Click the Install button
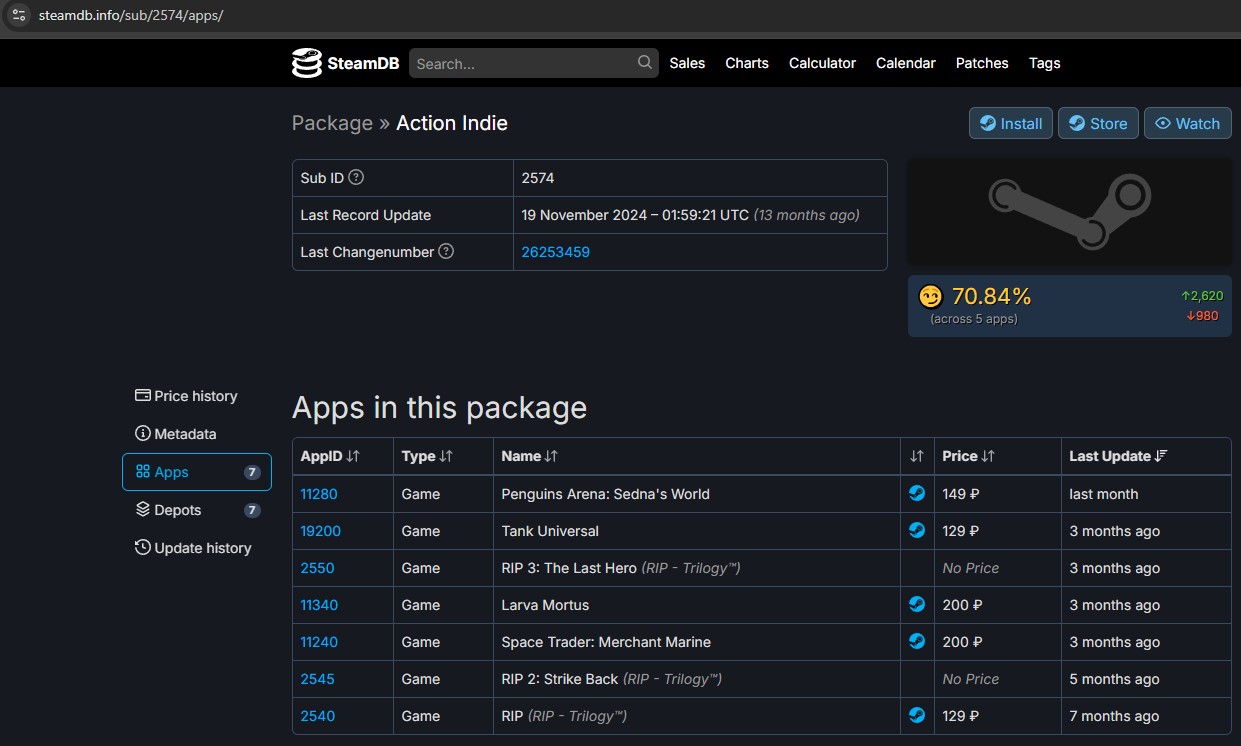The width and height of the screenshot is (1241, 746). click(1011, 124)
